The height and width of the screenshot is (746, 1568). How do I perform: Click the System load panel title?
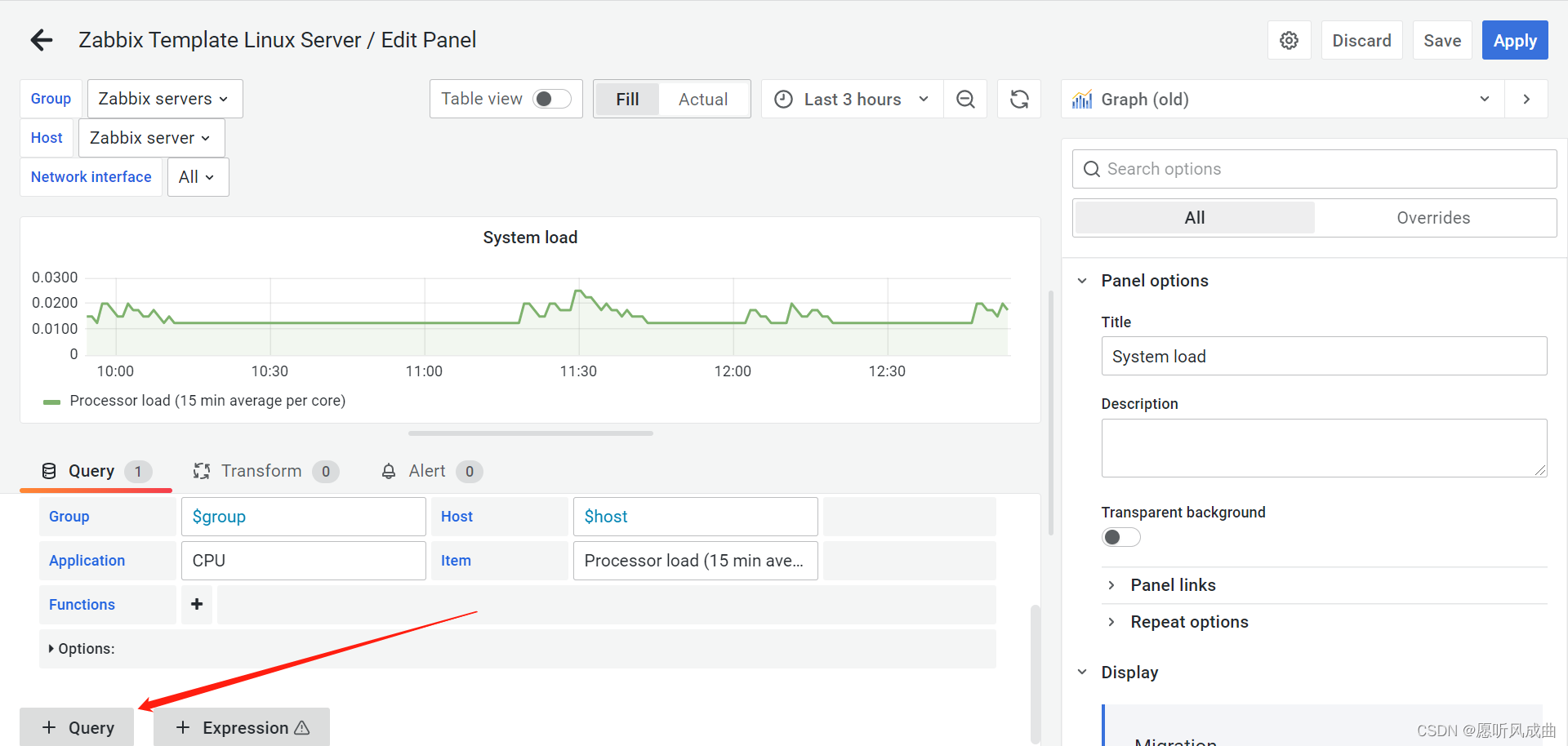(x=530, y=238)
